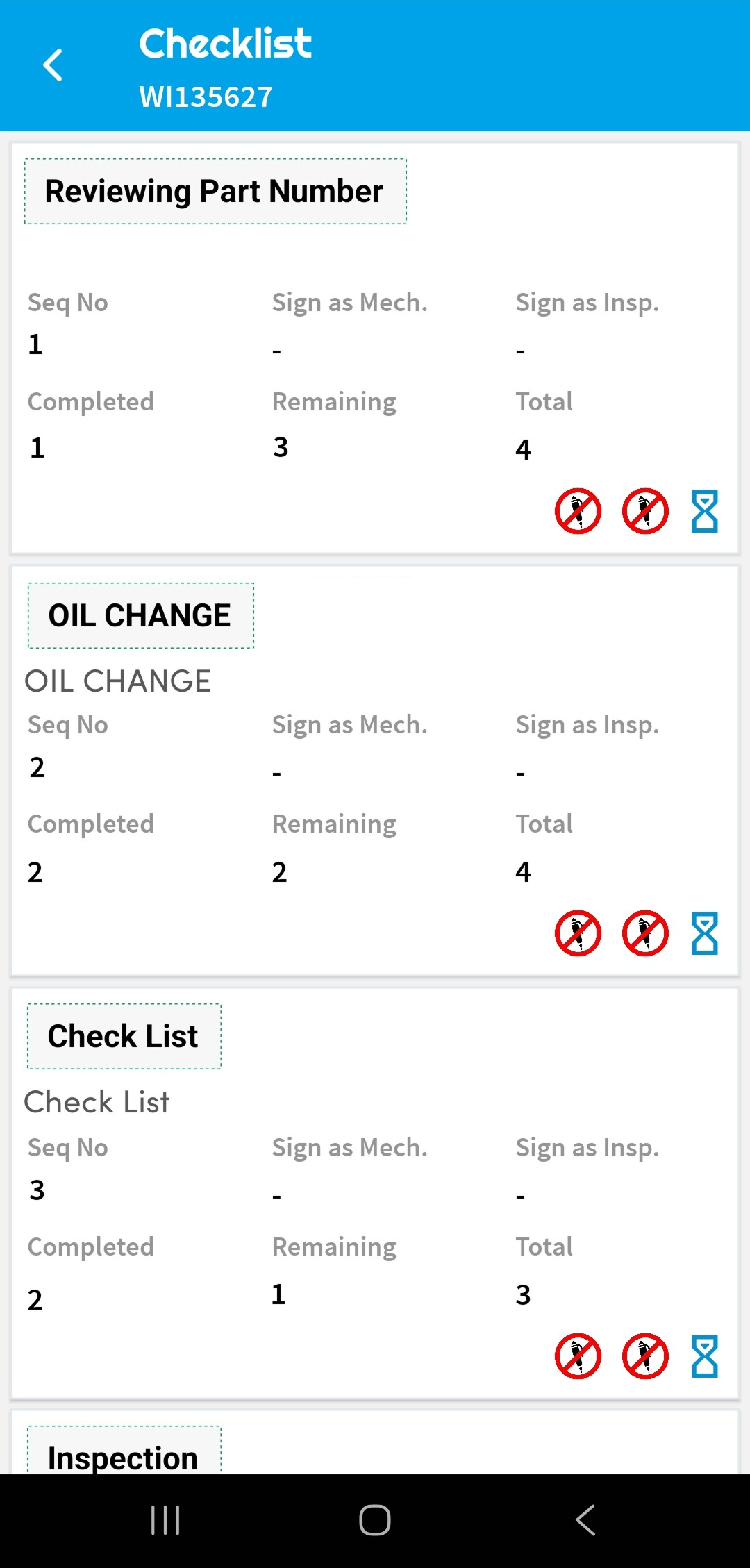Image resolution: width=750 pixels, height=1568 pixels.
Task: Tap second sign-disabled icon in Reviewing Part Number
Action: click(x=645, y=511)
